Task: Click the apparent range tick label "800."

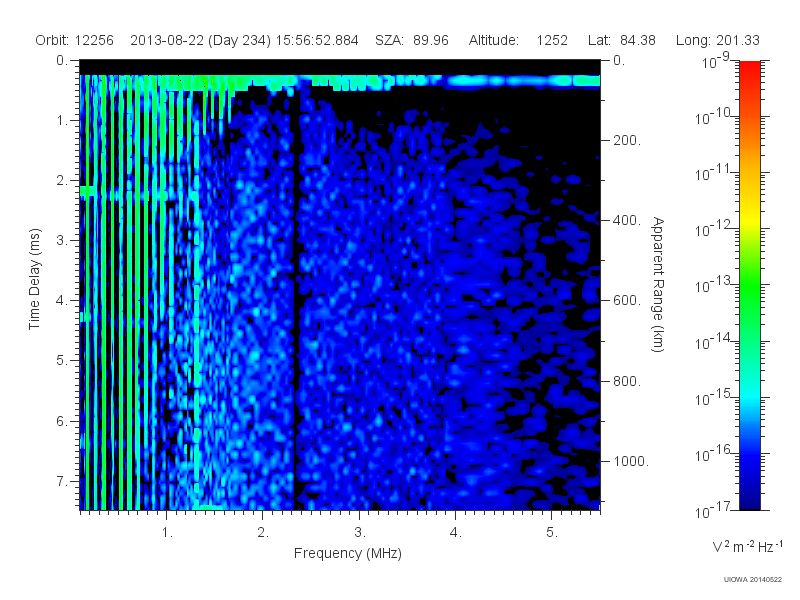Action: tap(627, 381)
